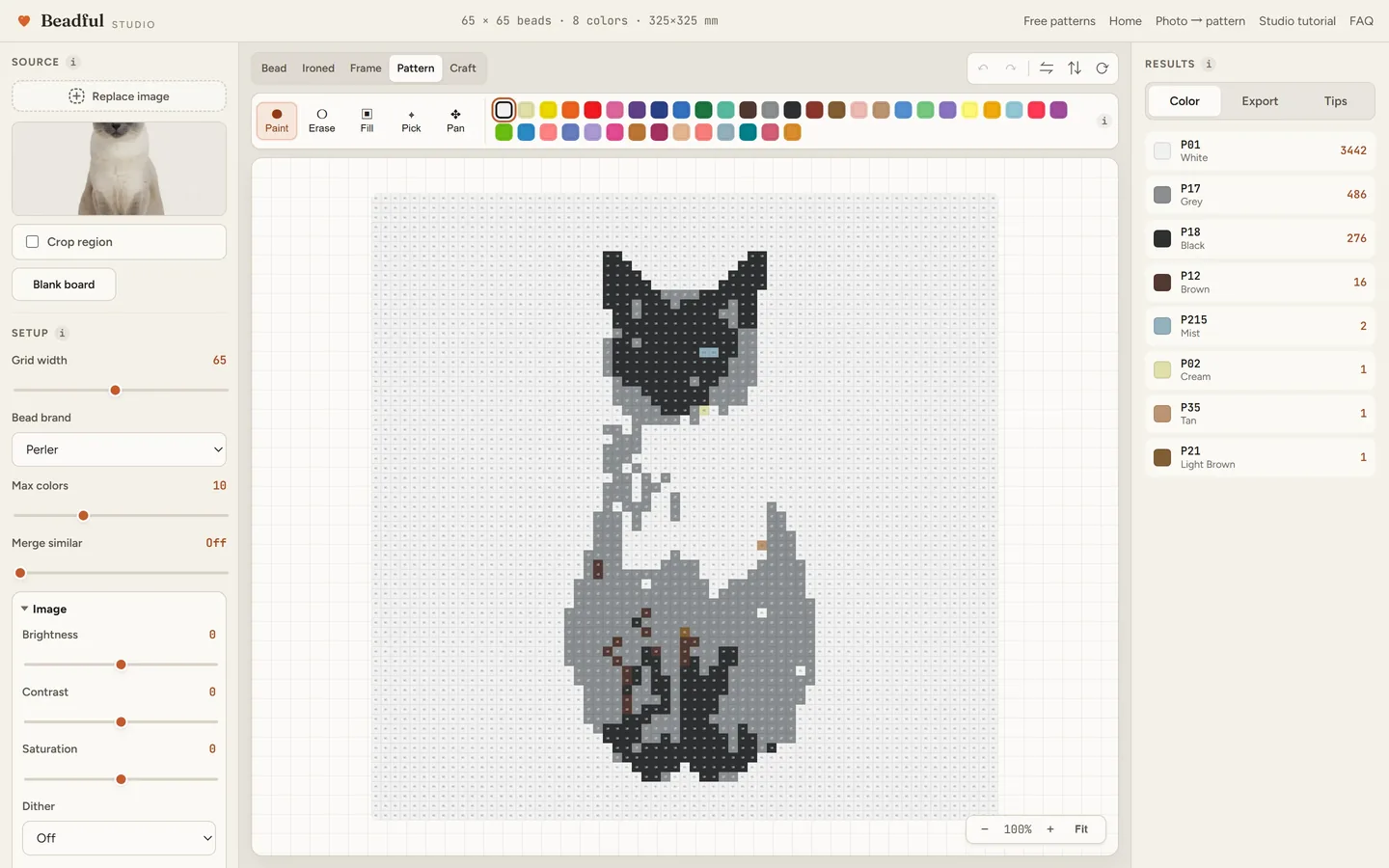Open the Export tab in Results
1389x868 pixels.
1260,101
